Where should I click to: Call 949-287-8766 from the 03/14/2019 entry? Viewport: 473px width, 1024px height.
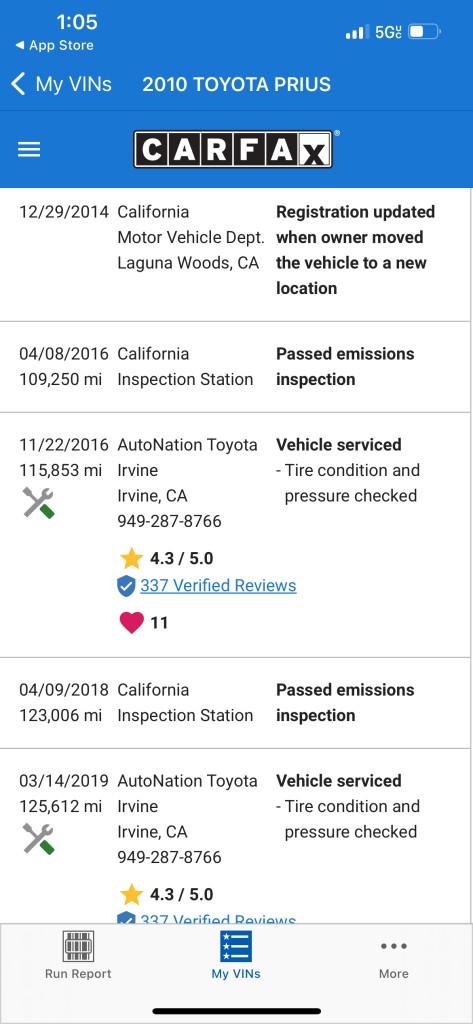(169, 857)
